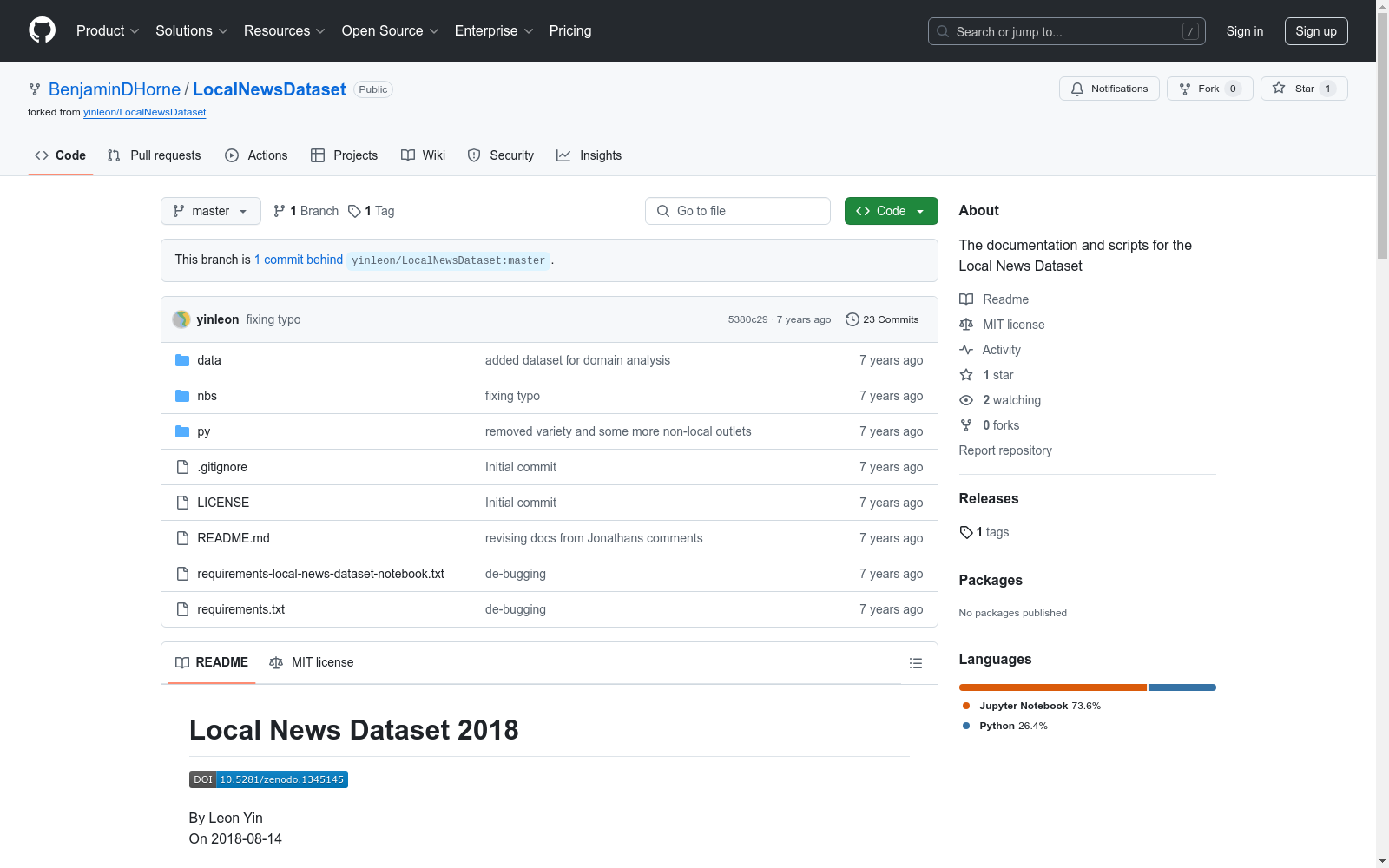The height and width of the screenshot is (868, 1389).
Task: Click the DOI zenodo badge
Action: (x=268, y=779)
